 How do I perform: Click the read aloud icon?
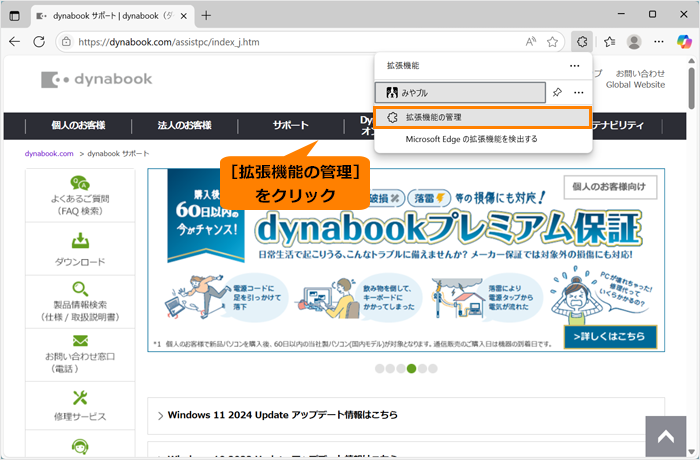point(531,42)
